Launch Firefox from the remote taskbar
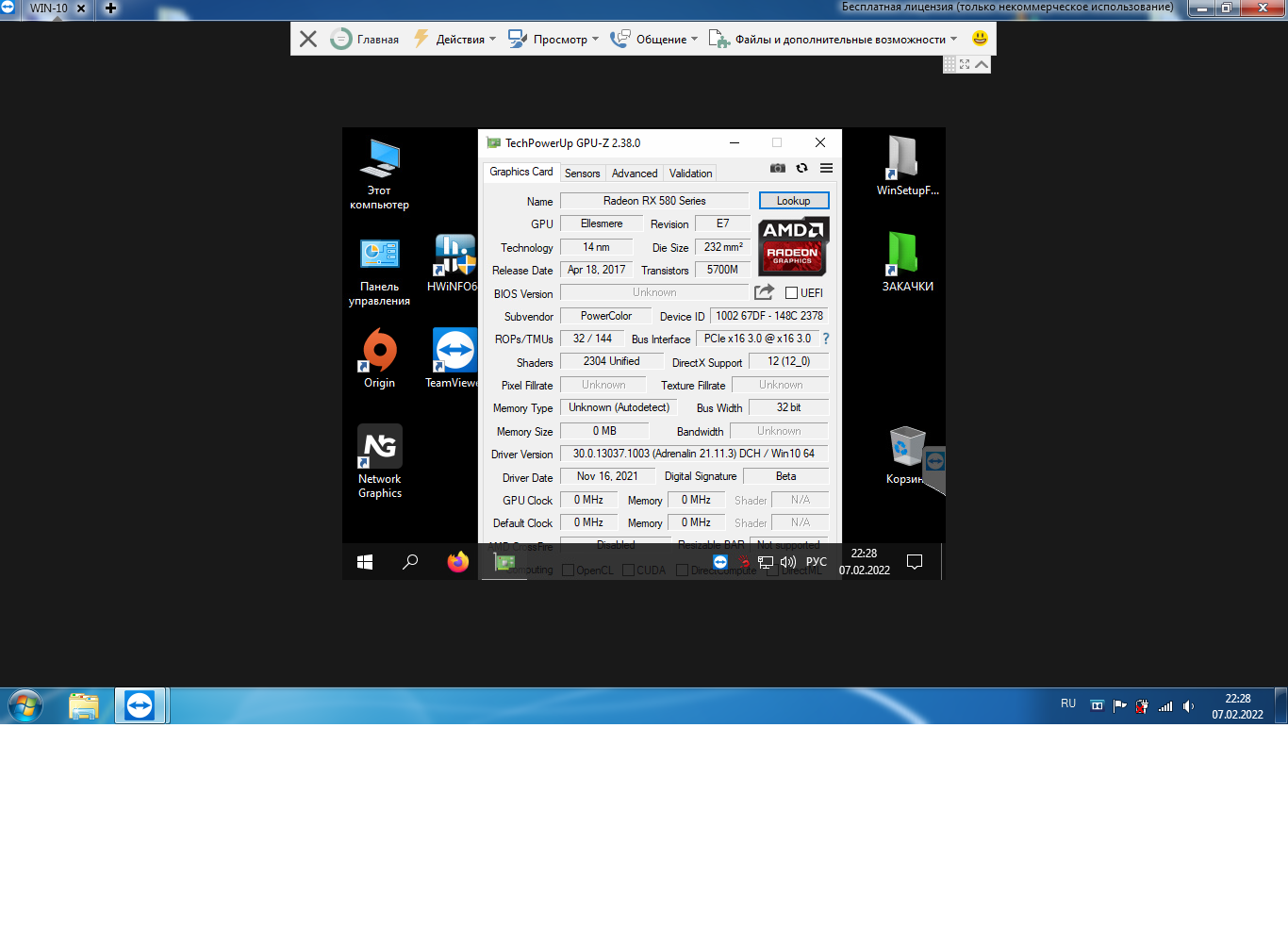 [458, 562]
